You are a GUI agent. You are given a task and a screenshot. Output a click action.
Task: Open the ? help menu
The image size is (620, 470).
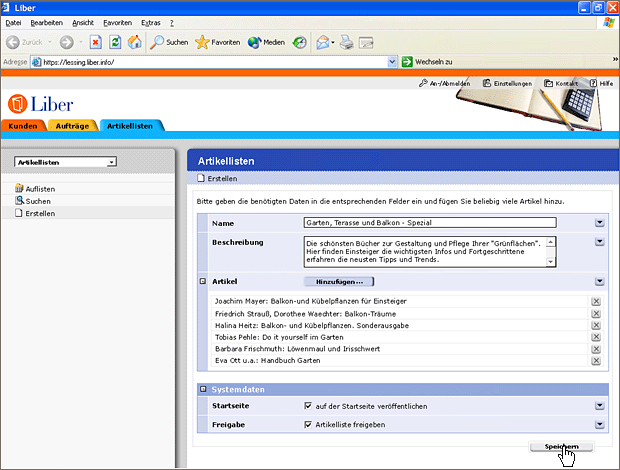[172, 23]
